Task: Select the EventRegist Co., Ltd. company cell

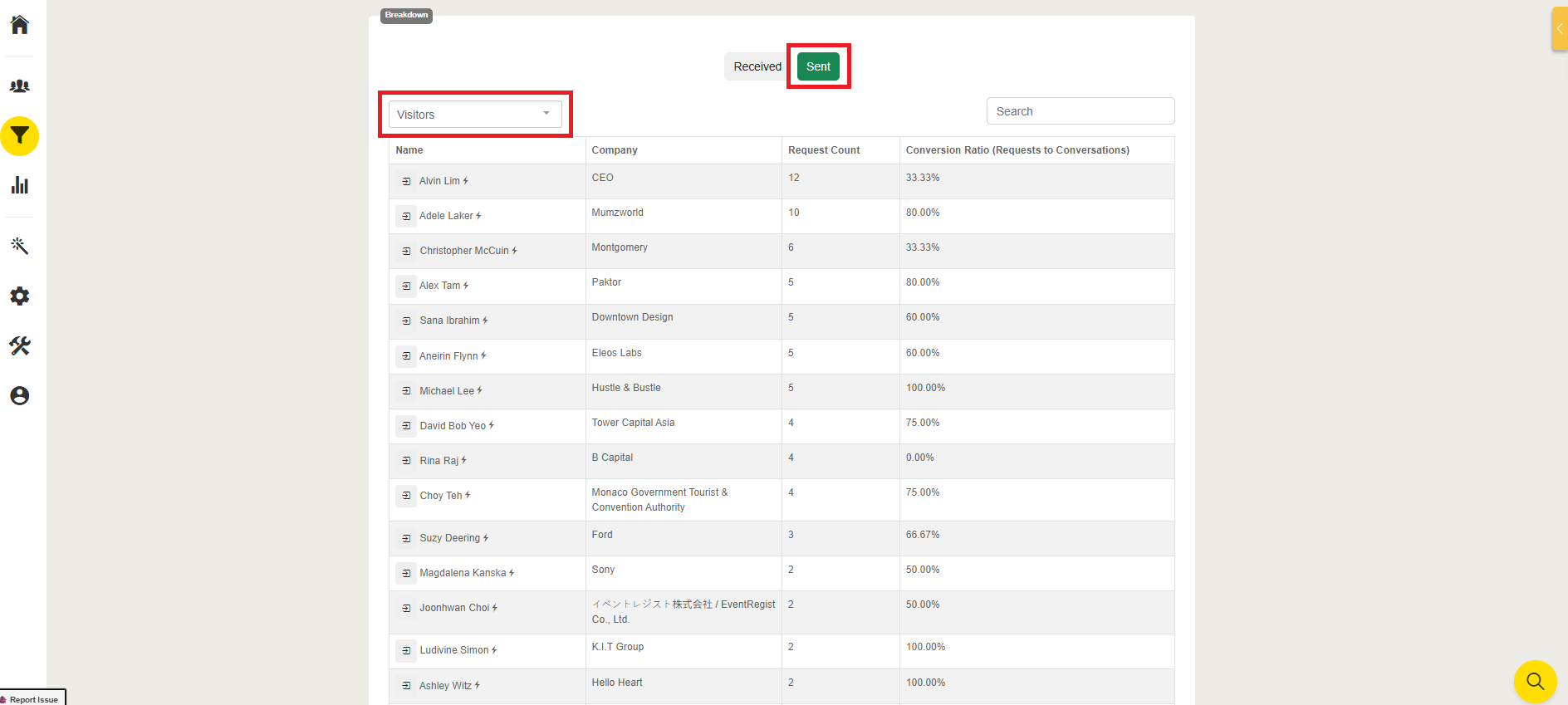Action: pyautogui.click(x=684, y=612)
